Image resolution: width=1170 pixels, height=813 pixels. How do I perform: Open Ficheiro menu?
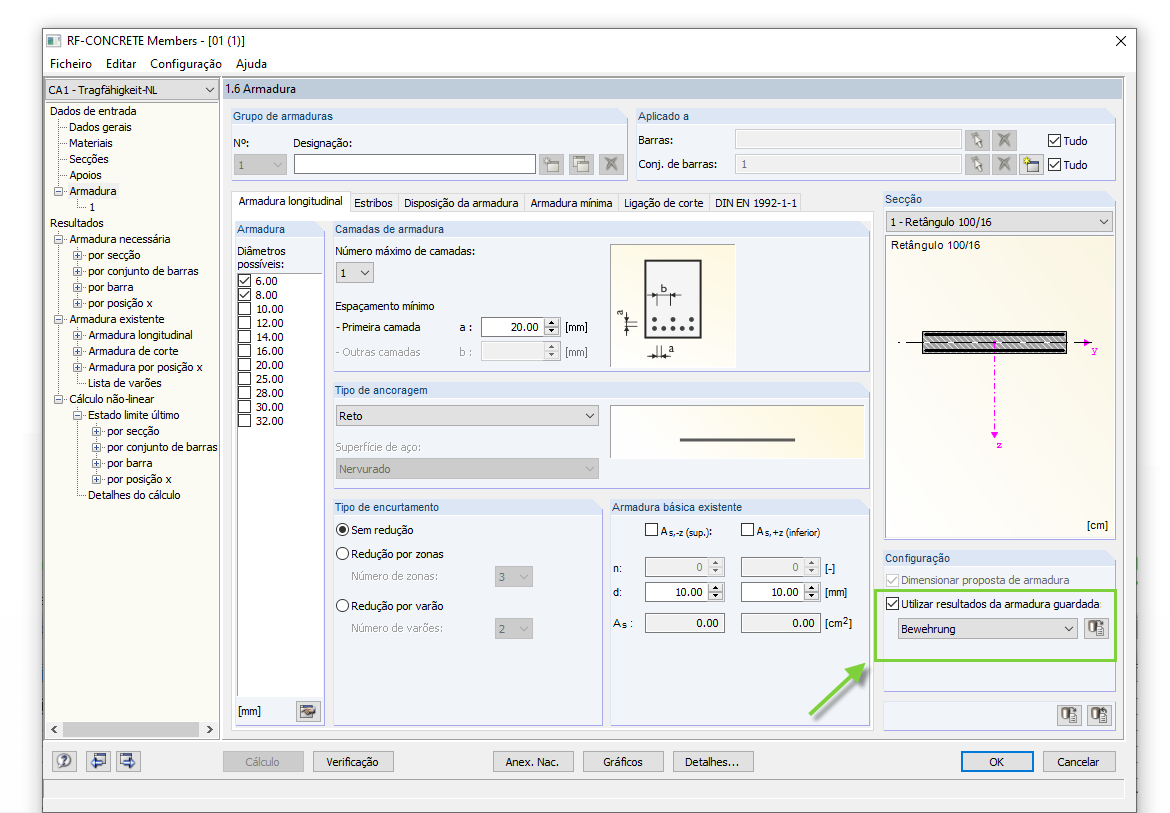click(71, 64)
